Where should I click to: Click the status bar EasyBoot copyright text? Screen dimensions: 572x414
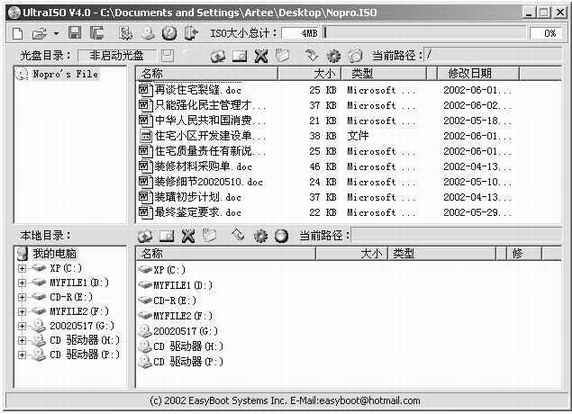[x=285, y=401]
